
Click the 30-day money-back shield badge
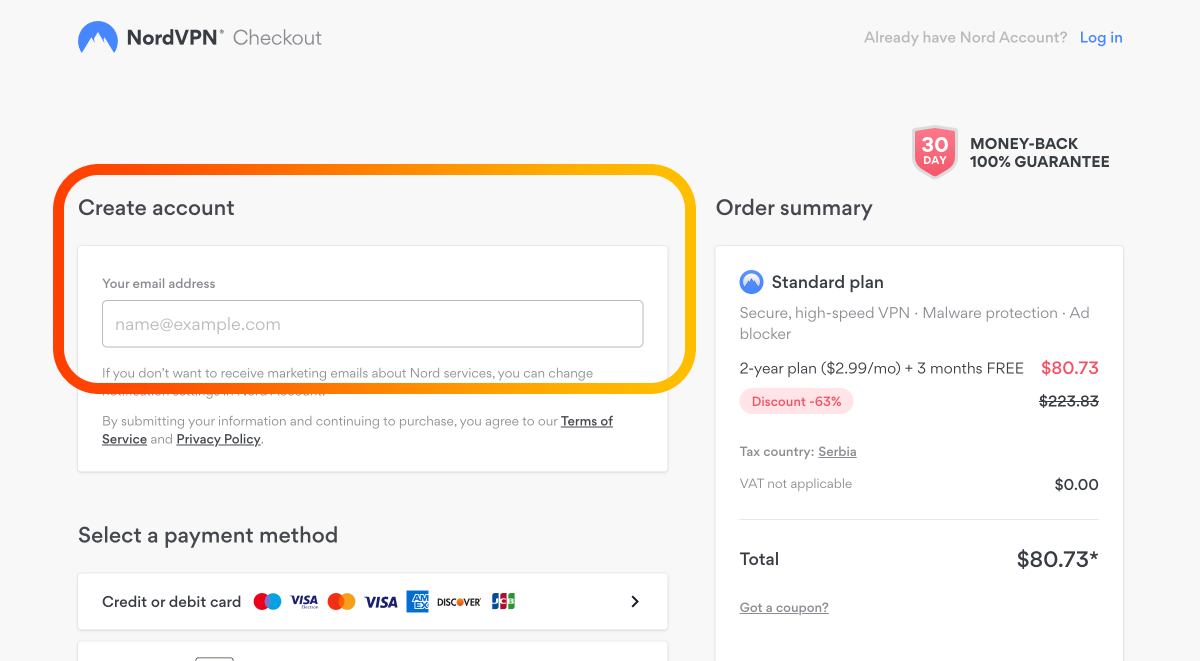coord(935,152)
